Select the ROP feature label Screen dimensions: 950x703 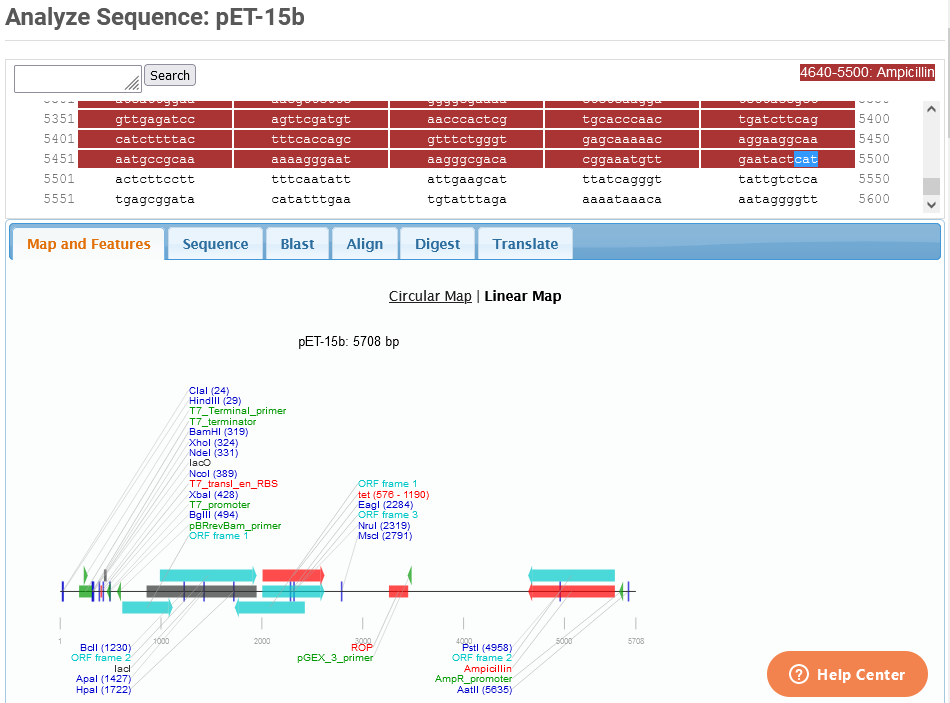pos(362,647)
